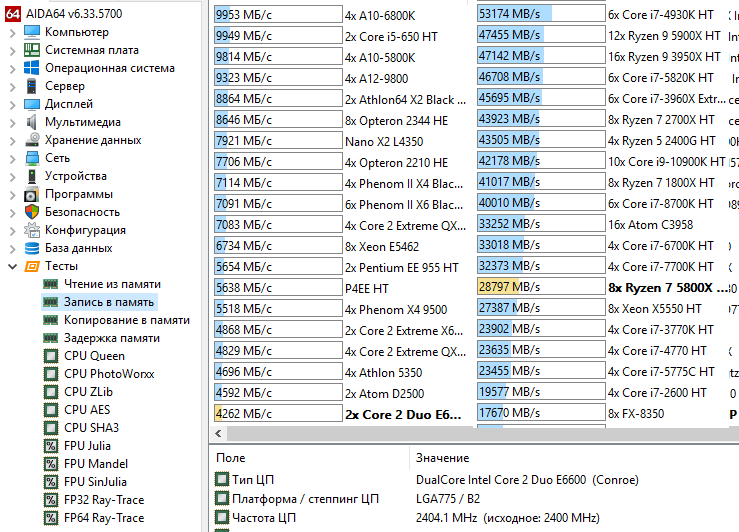
Task: Click the horizontal scrollbar track
Action: tap(482, 434)
